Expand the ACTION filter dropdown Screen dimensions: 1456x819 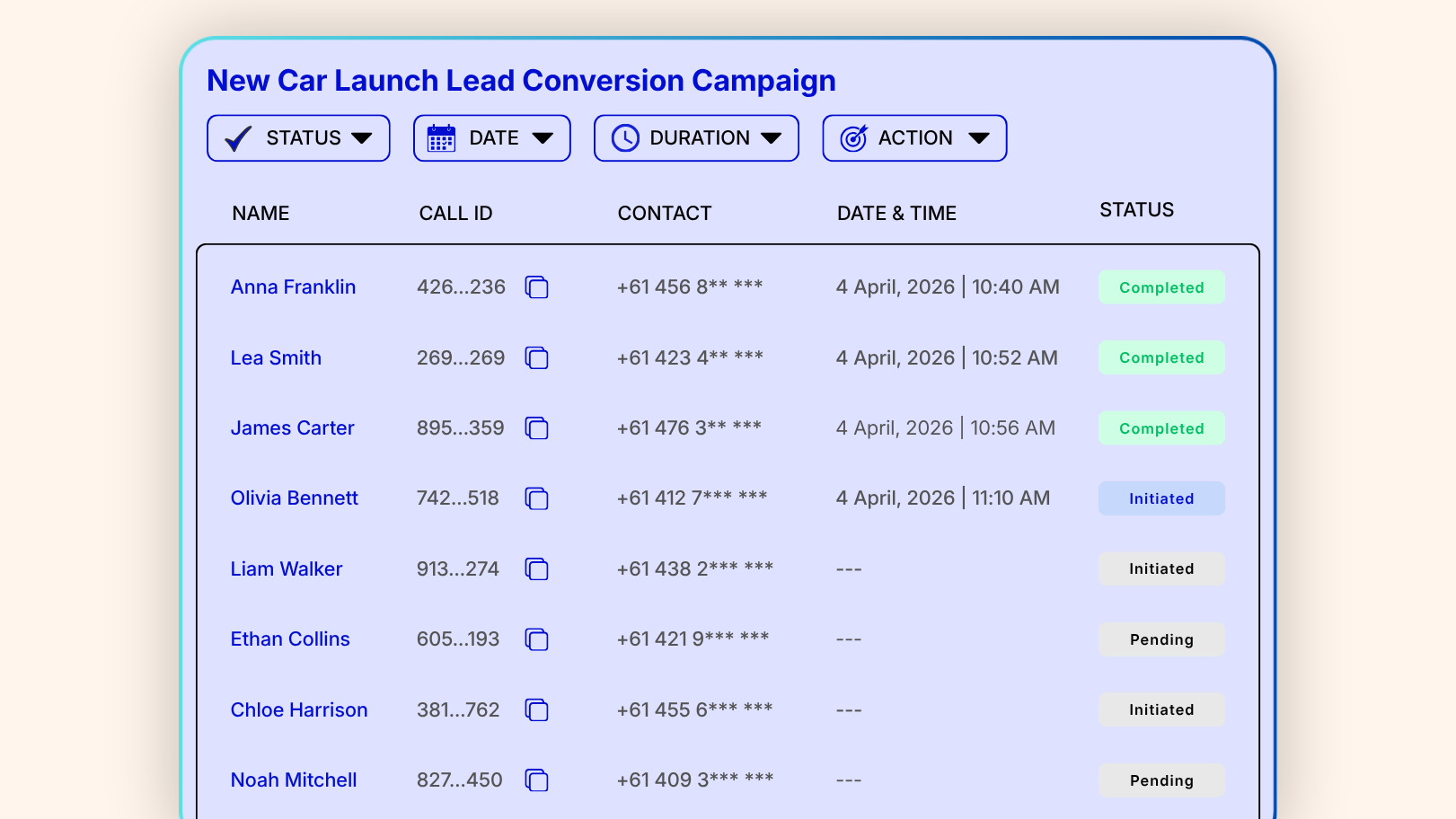914,138
